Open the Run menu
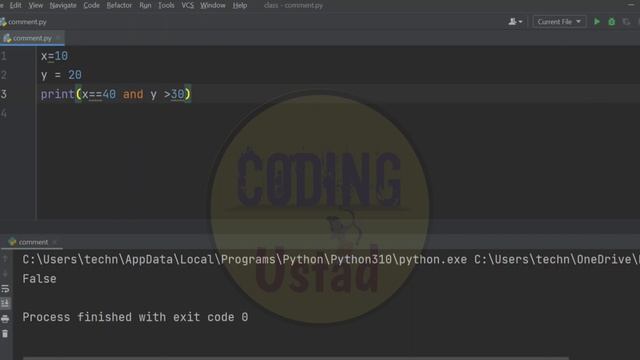The height and width of the screenshot is (360, 640). click(145, 5)
